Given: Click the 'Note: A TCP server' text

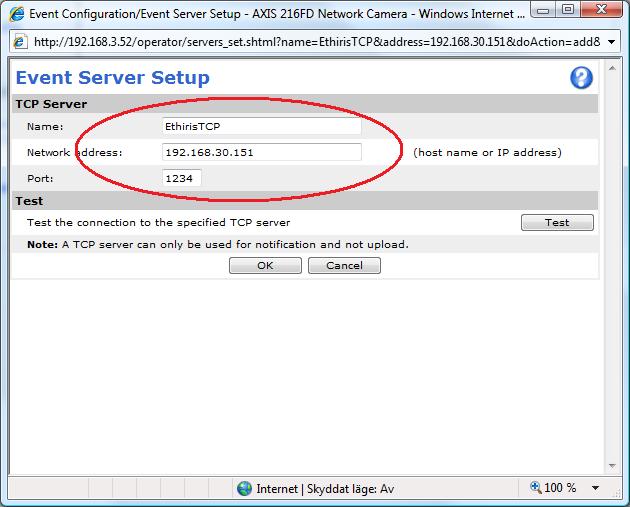Looking at the screenshot, I should (x=217, y=244).
